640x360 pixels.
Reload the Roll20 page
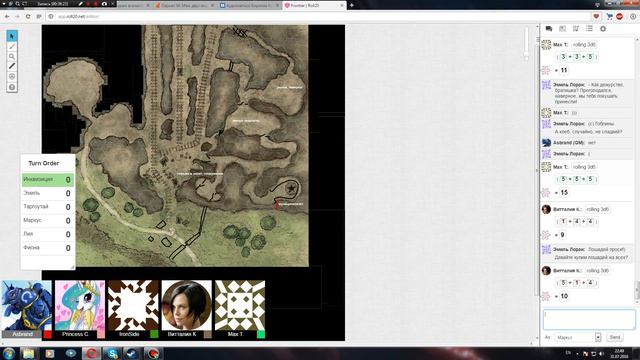[x=28, y=16]
